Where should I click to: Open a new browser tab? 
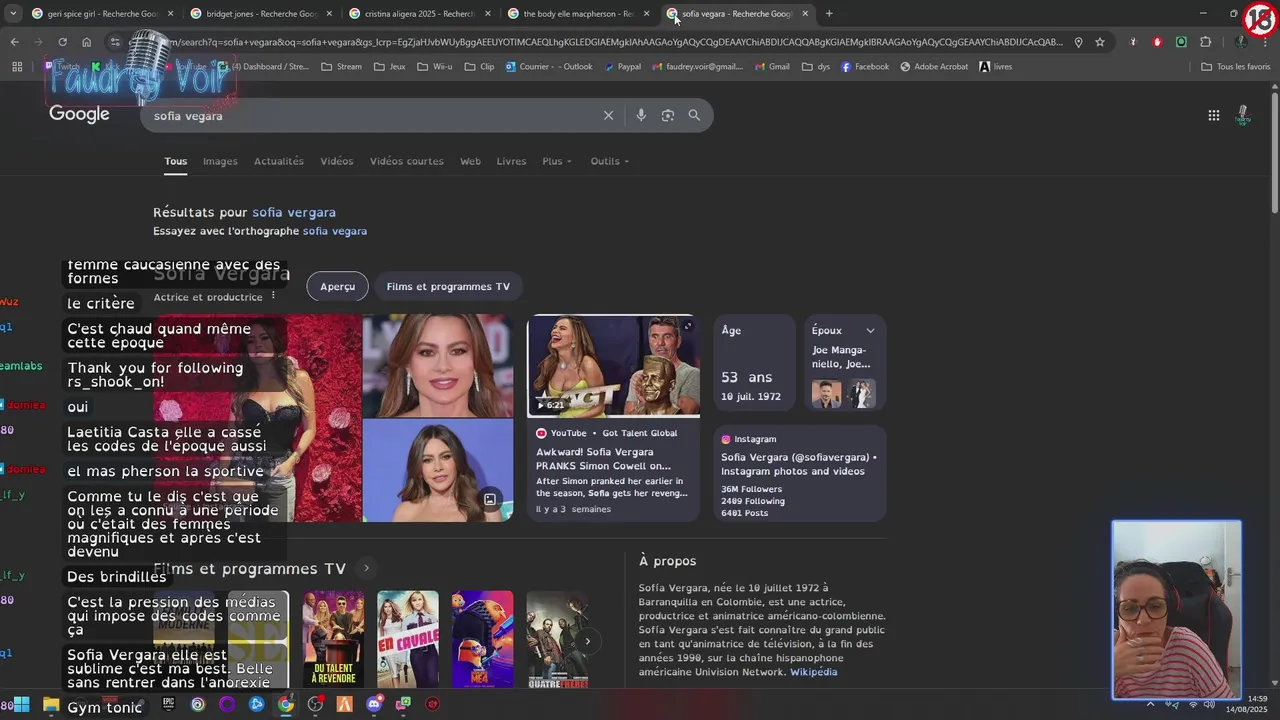click(x=829, y=14)
